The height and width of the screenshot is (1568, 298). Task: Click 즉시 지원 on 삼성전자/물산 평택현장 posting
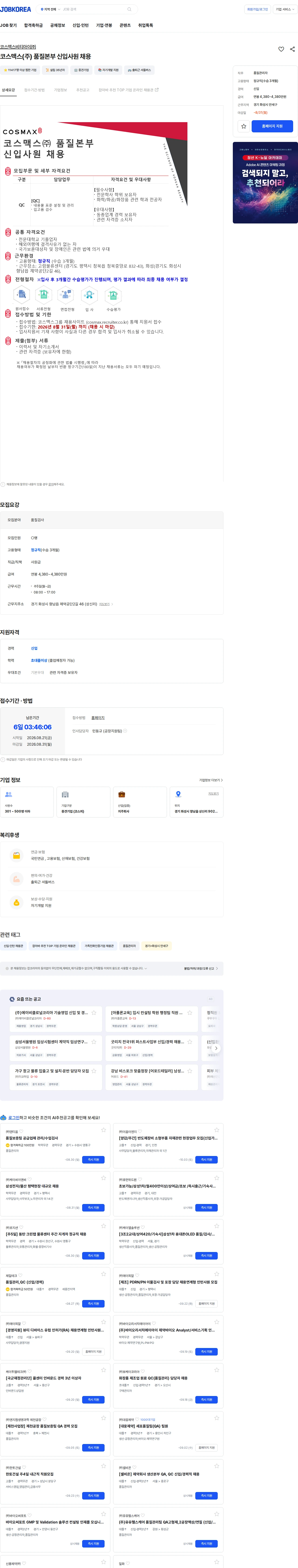pyautogui.click(x=93, y=1208)
